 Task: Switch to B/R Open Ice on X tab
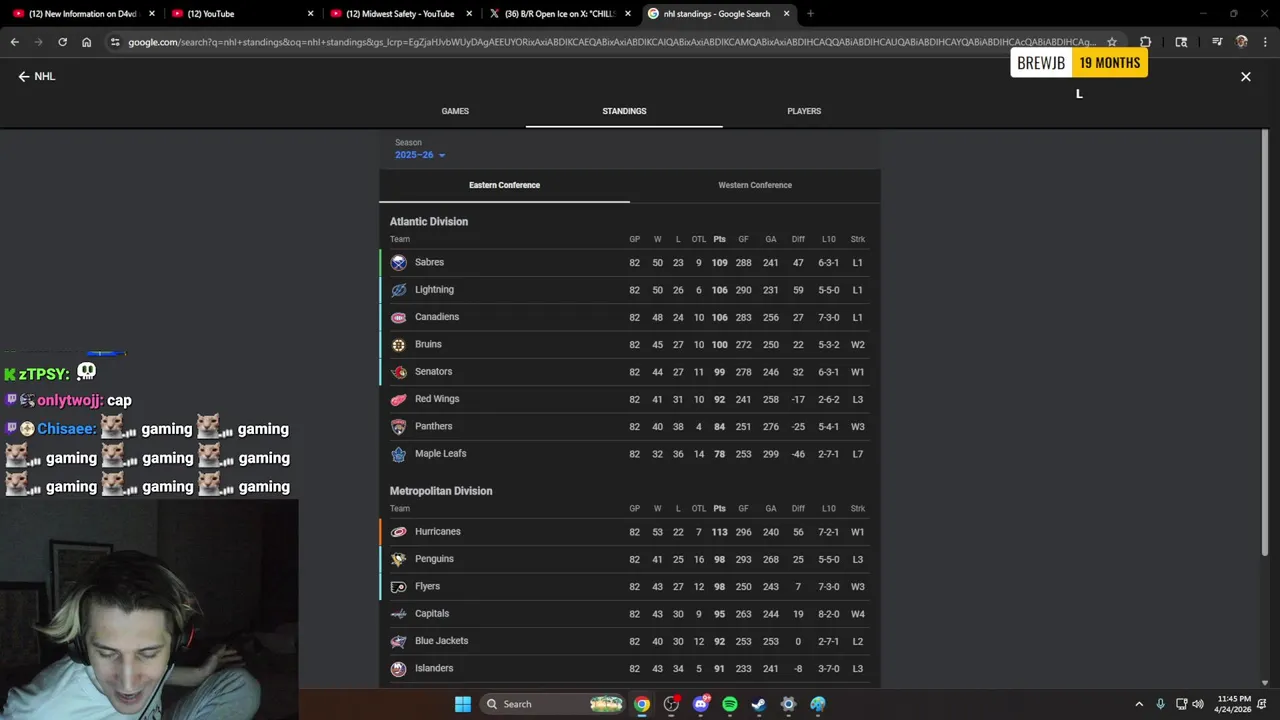pos(559,14)
